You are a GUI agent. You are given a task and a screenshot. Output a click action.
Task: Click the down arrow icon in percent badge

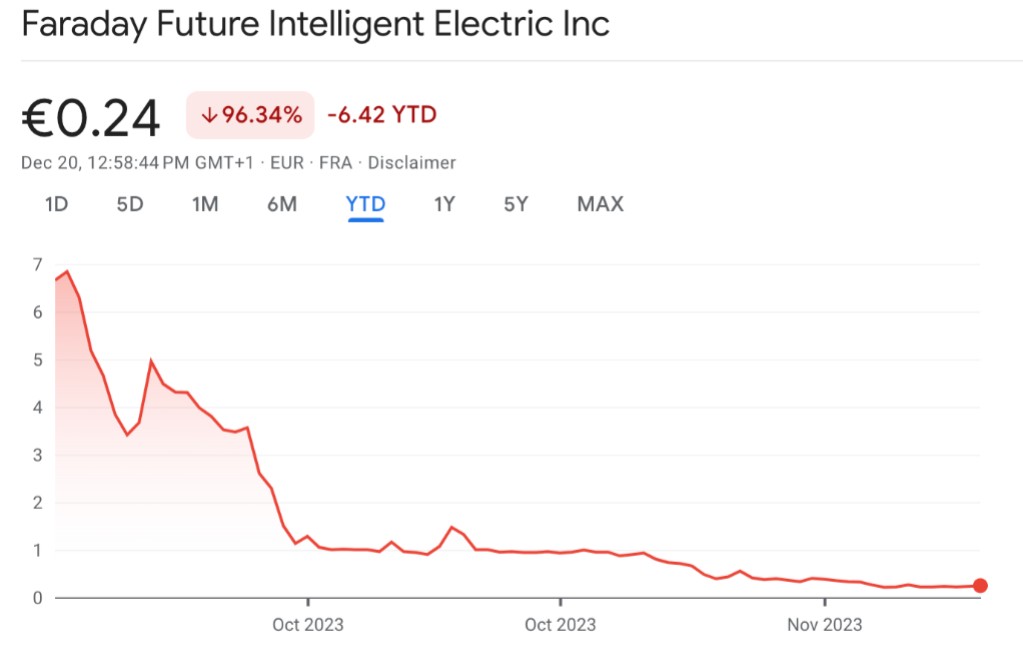click(209, 115)
